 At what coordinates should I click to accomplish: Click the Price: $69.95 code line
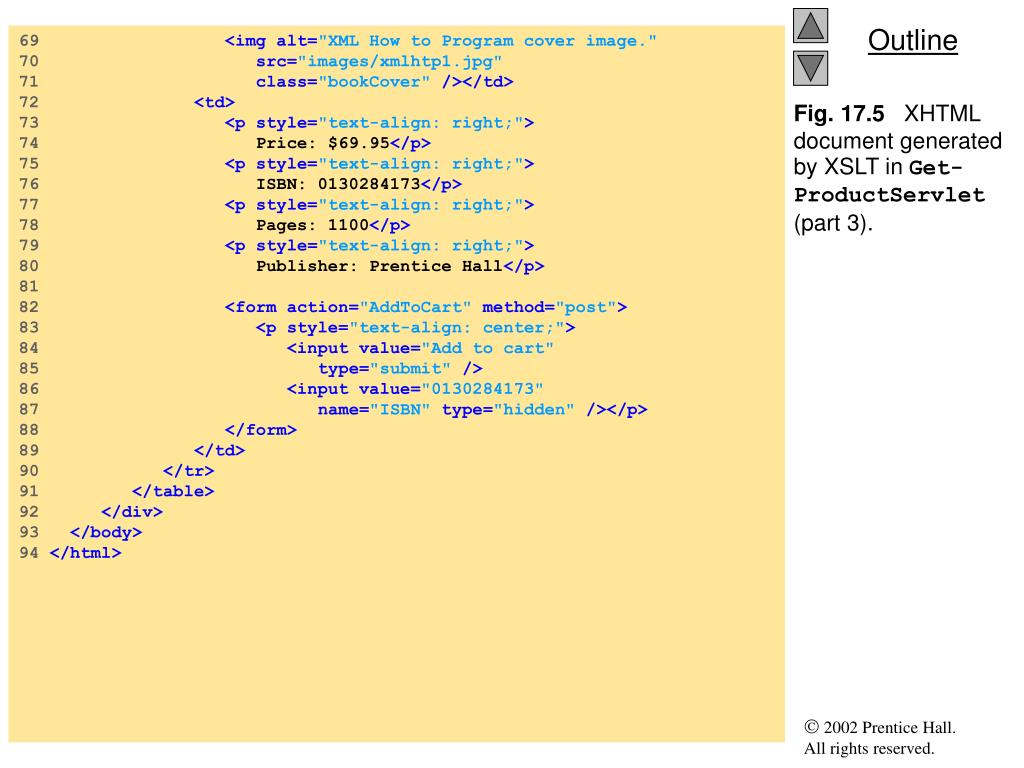(x=343, y=143)
